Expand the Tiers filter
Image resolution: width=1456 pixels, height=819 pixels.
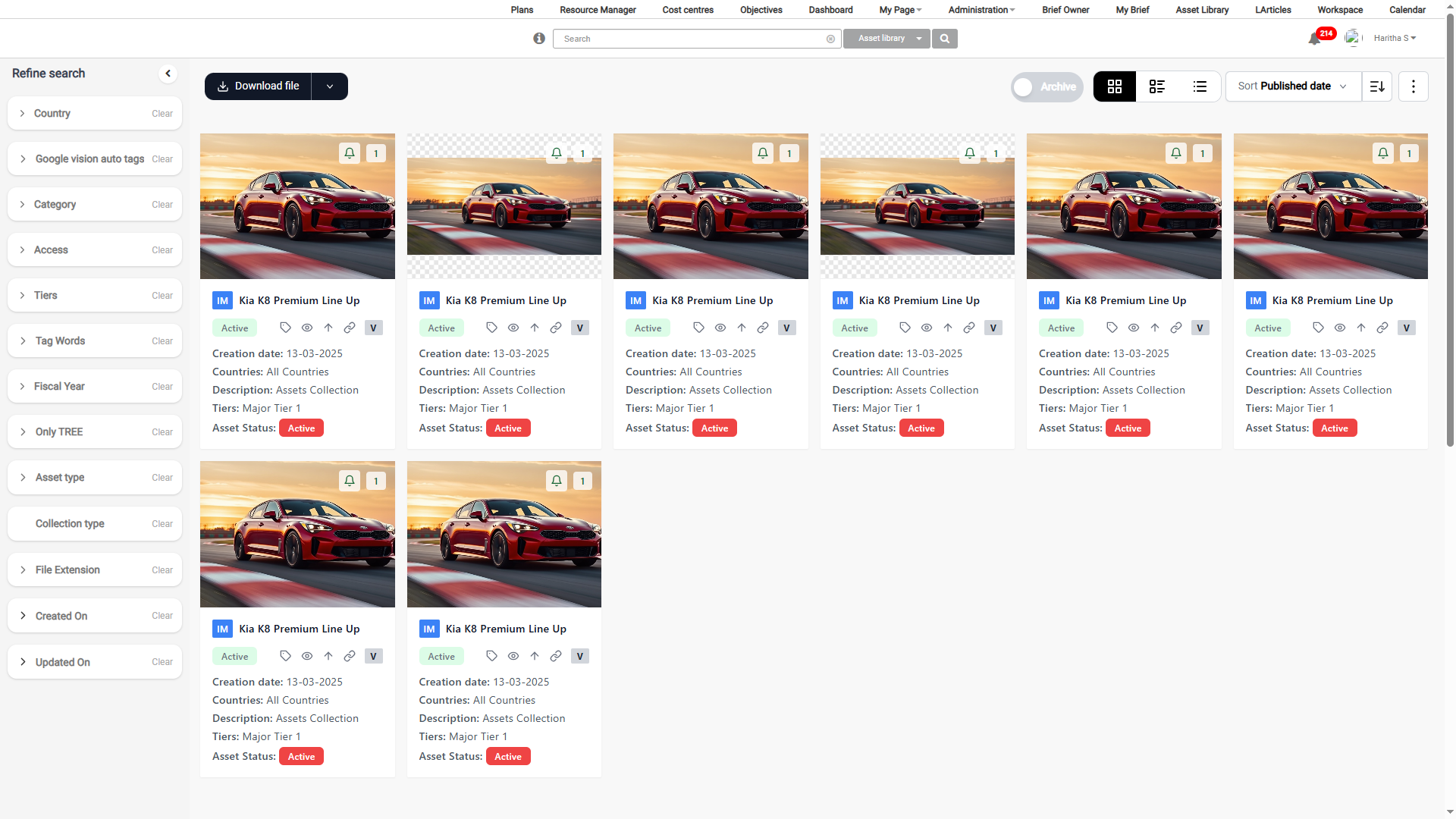[x=23, y=295]
